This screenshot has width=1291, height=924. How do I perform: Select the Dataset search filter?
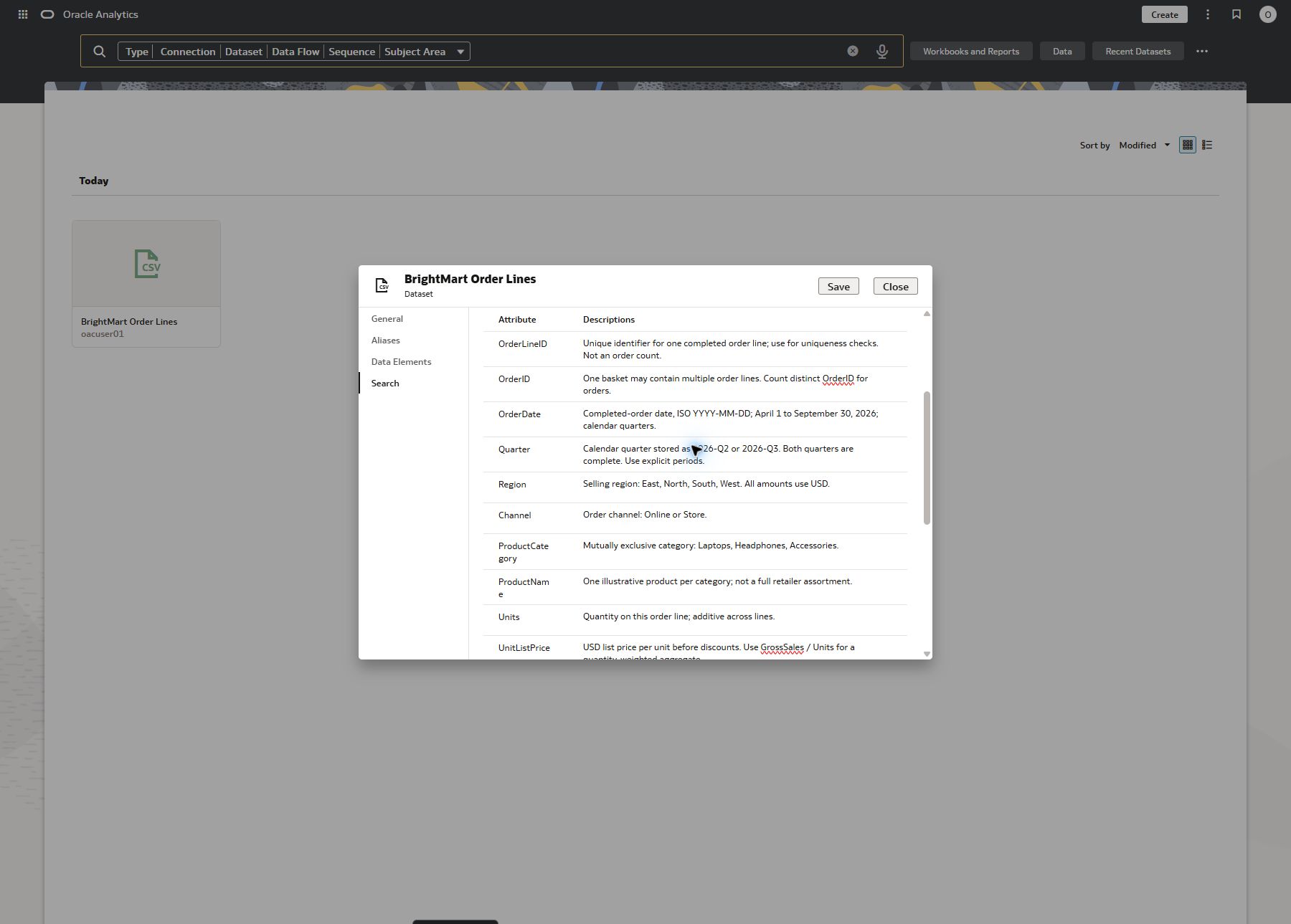point(243,52)
